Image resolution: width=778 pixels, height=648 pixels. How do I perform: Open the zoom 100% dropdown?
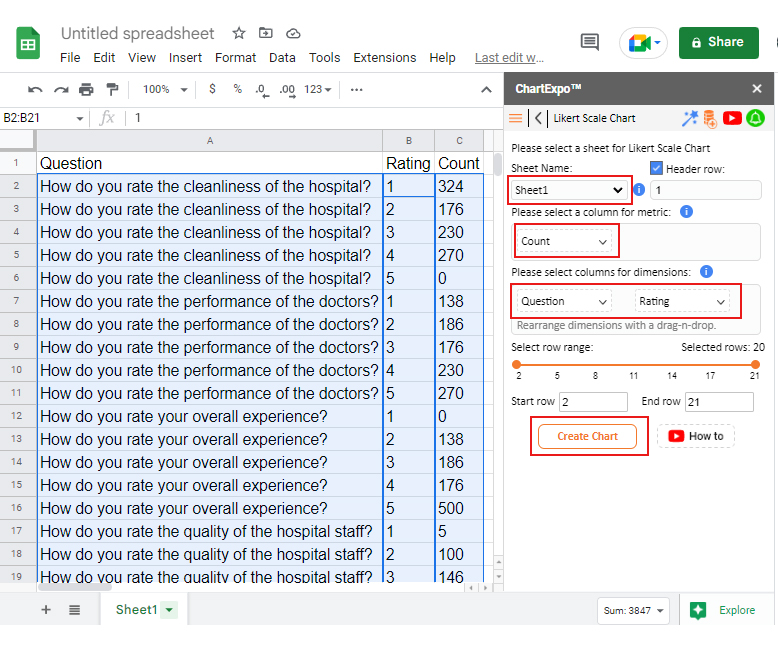point(165,89)
